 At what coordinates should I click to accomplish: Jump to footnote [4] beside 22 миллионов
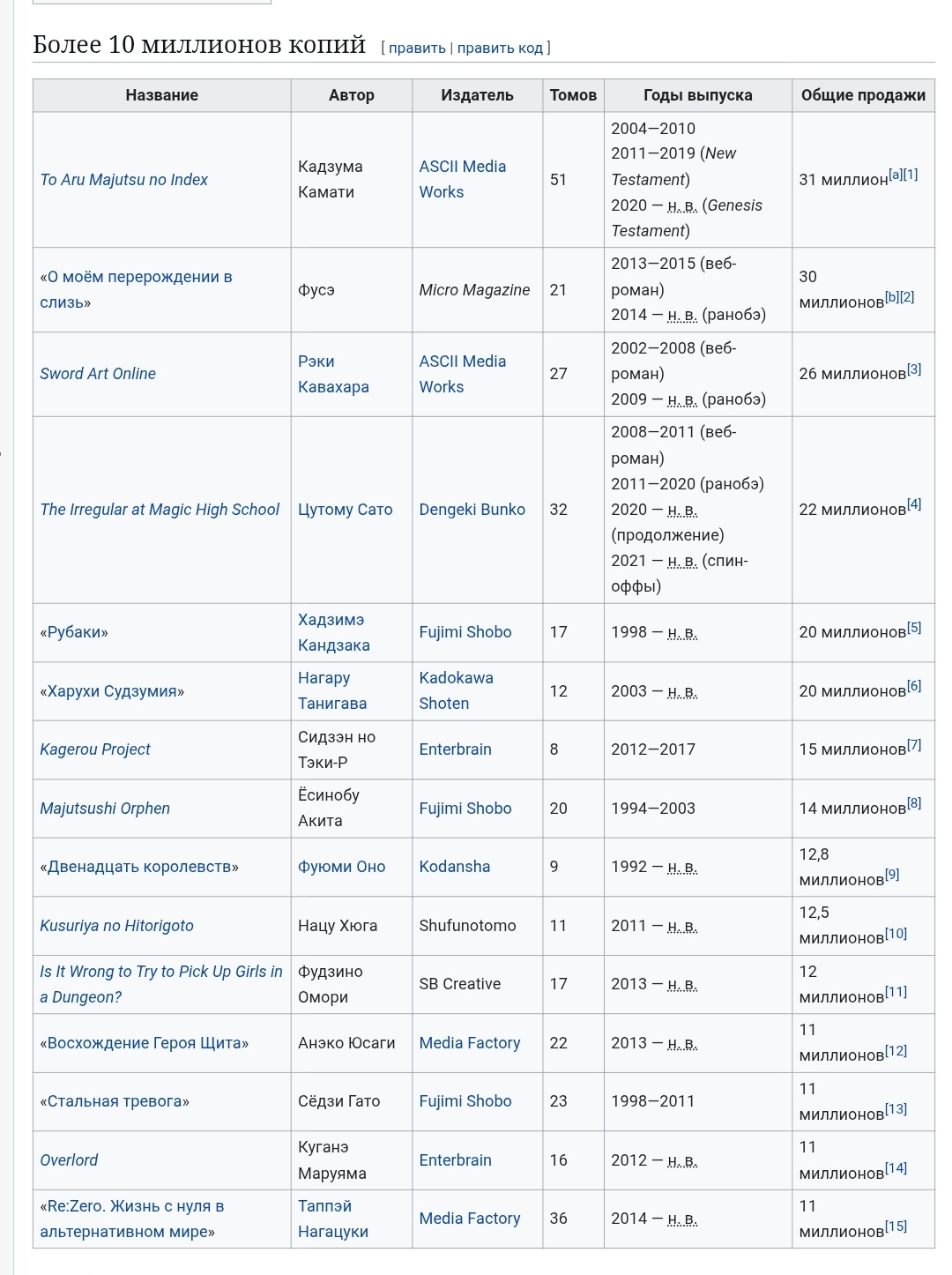[914, 504]
